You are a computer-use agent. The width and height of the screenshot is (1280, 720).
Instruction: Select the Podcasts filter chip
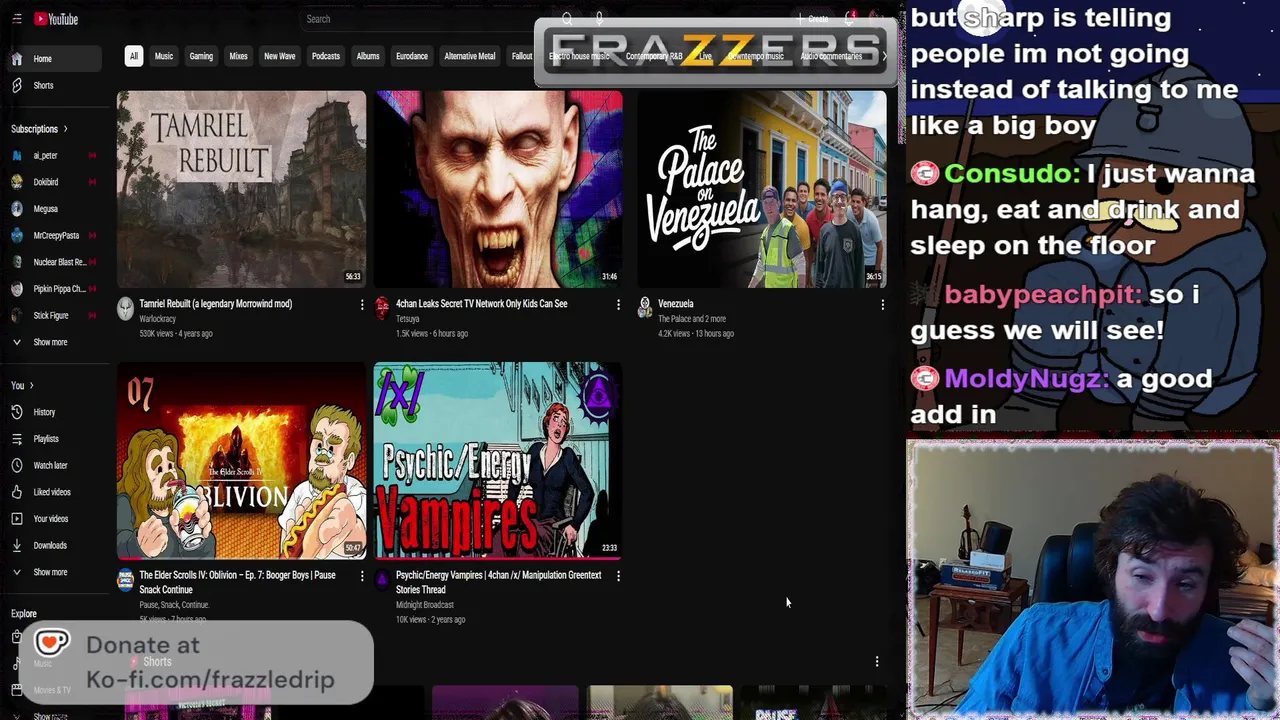pyautogui.click(x=326, y=56)
